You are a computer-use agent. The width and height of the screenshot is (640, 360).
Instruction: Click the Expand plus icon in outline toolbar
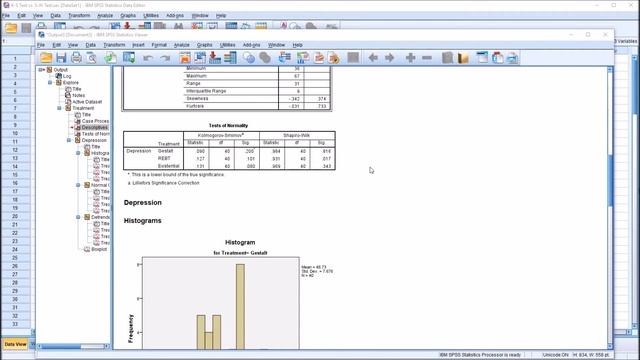pyautogui.click(x=411, y=58)
